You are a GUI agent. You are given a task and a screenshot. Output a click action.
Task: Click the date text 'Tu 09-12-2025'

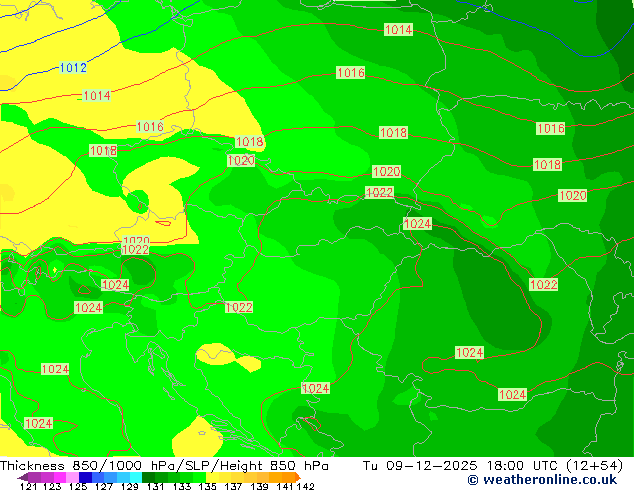click(x=420, y=466)
